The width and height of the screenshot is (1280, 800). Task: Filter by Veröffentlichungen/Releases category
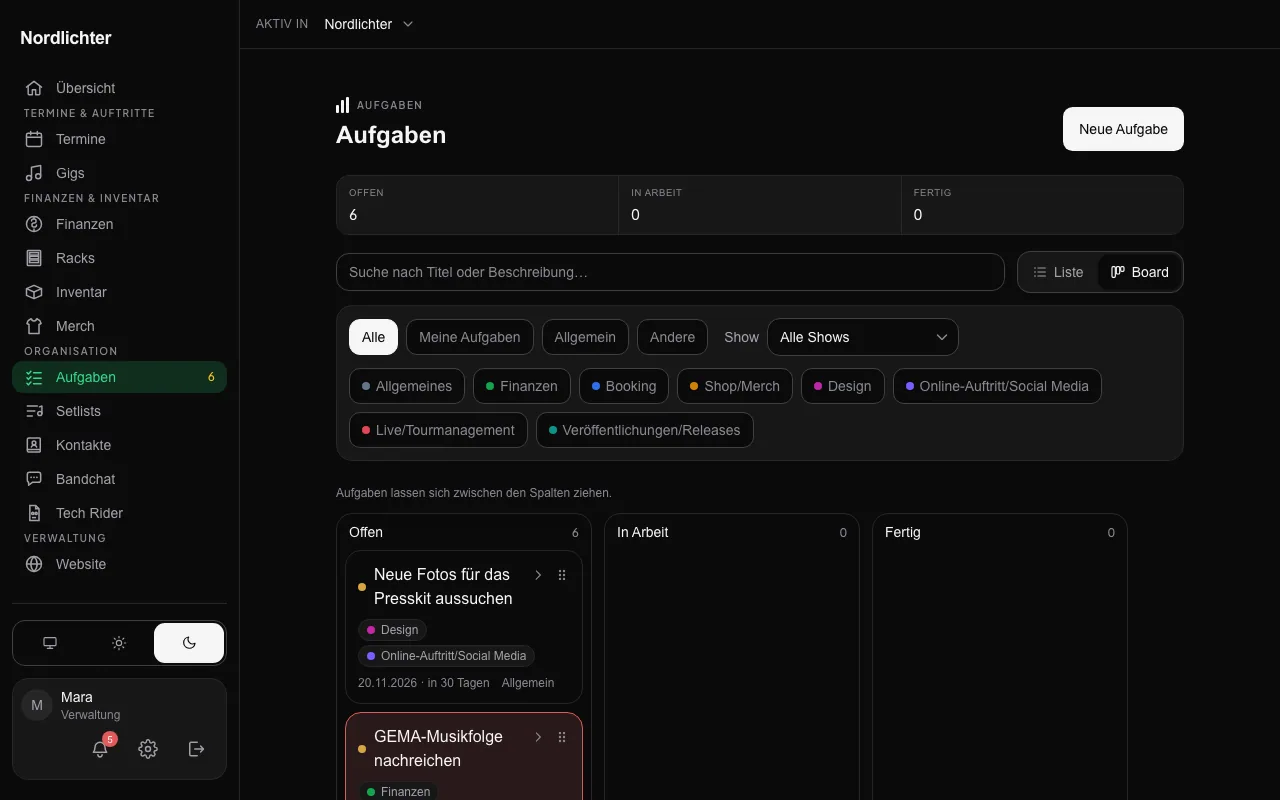(645, 430)
